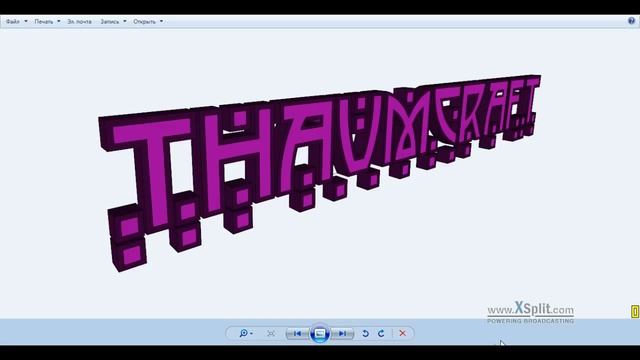The width and height of the screenshot is (640, 360).
Task: Expand the Запись dropdown arrow
Action: [x=125, y=22]
